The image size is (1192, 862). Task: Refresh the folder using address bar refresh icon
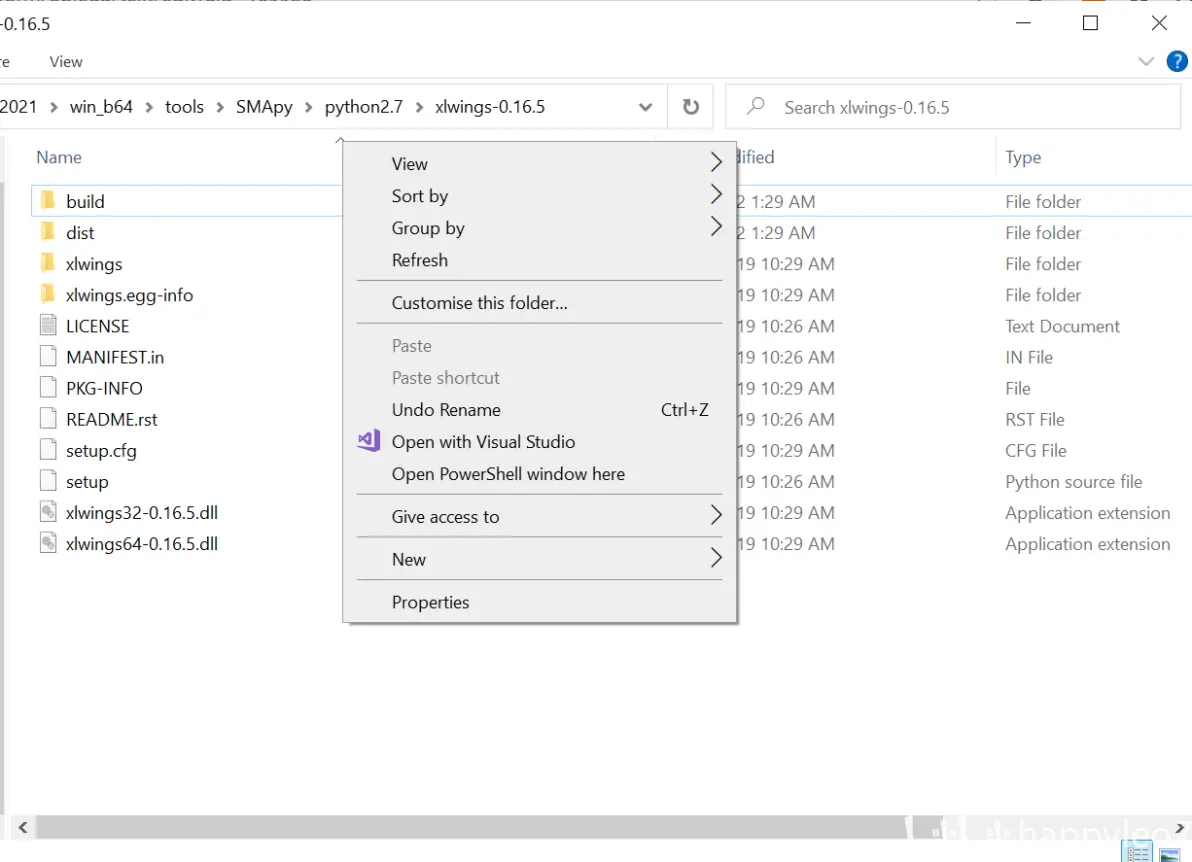[690, 107]
